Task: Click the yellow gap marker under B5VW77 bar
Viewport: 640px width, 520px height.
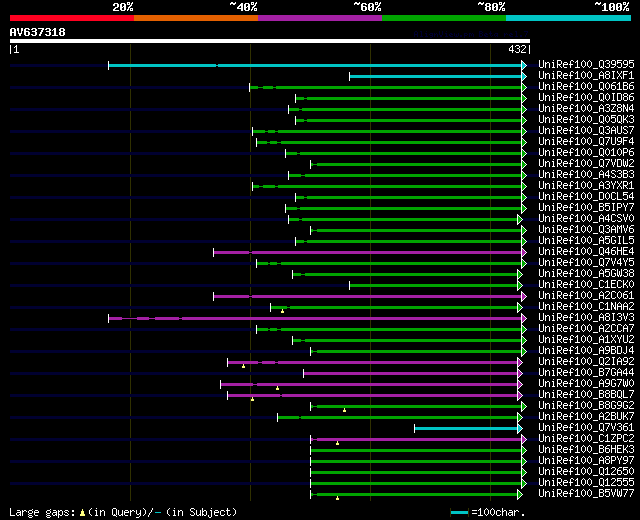Action: [337, 498]
